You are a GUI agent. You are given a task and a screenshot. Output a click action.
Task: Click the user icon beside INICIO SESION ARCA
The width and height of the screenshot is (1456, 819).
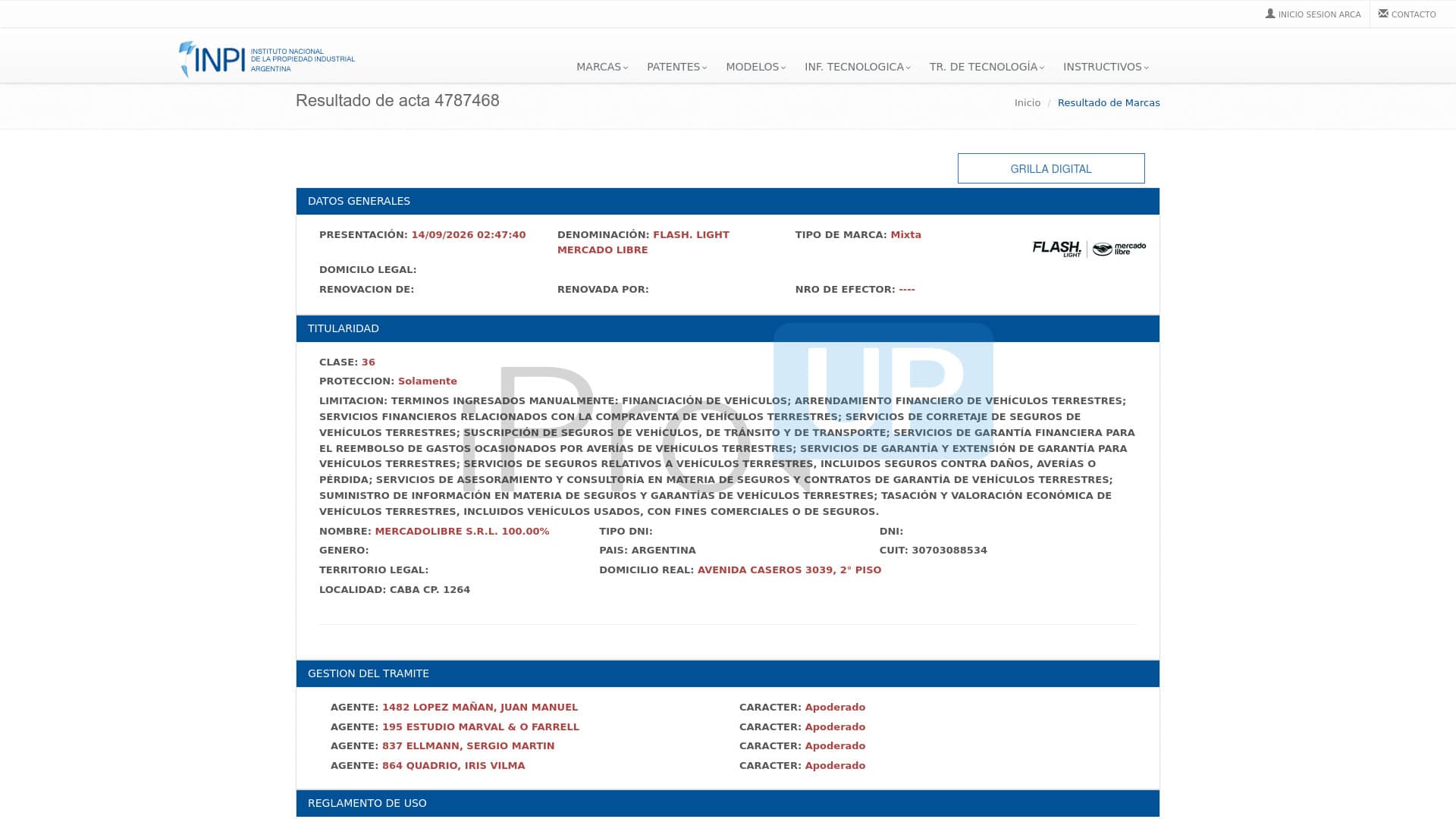coord(1270,14)
